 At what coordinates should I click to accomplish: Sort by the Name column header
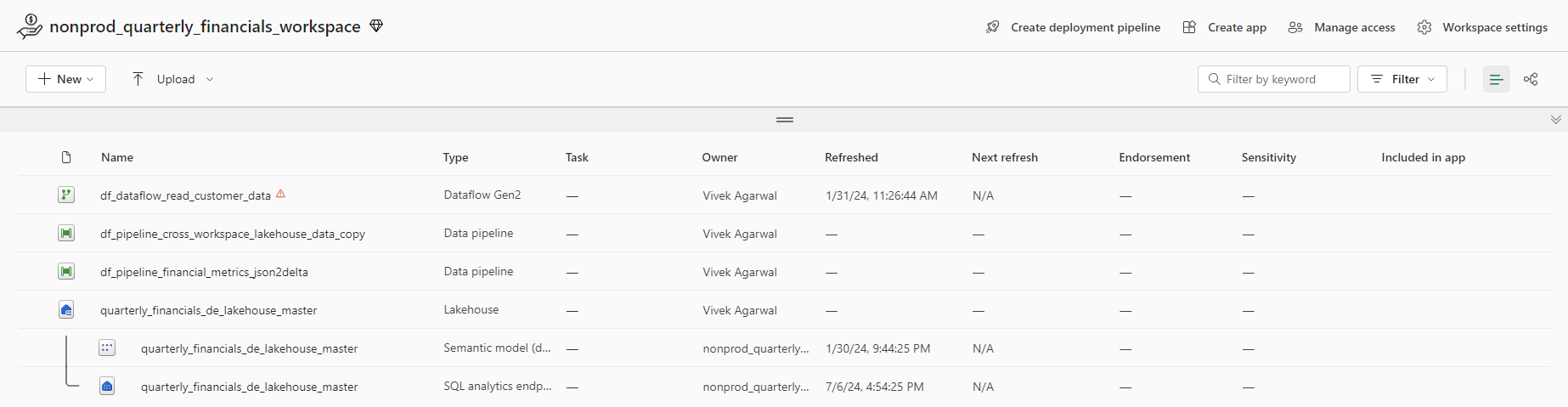click(x=117, y=157)
